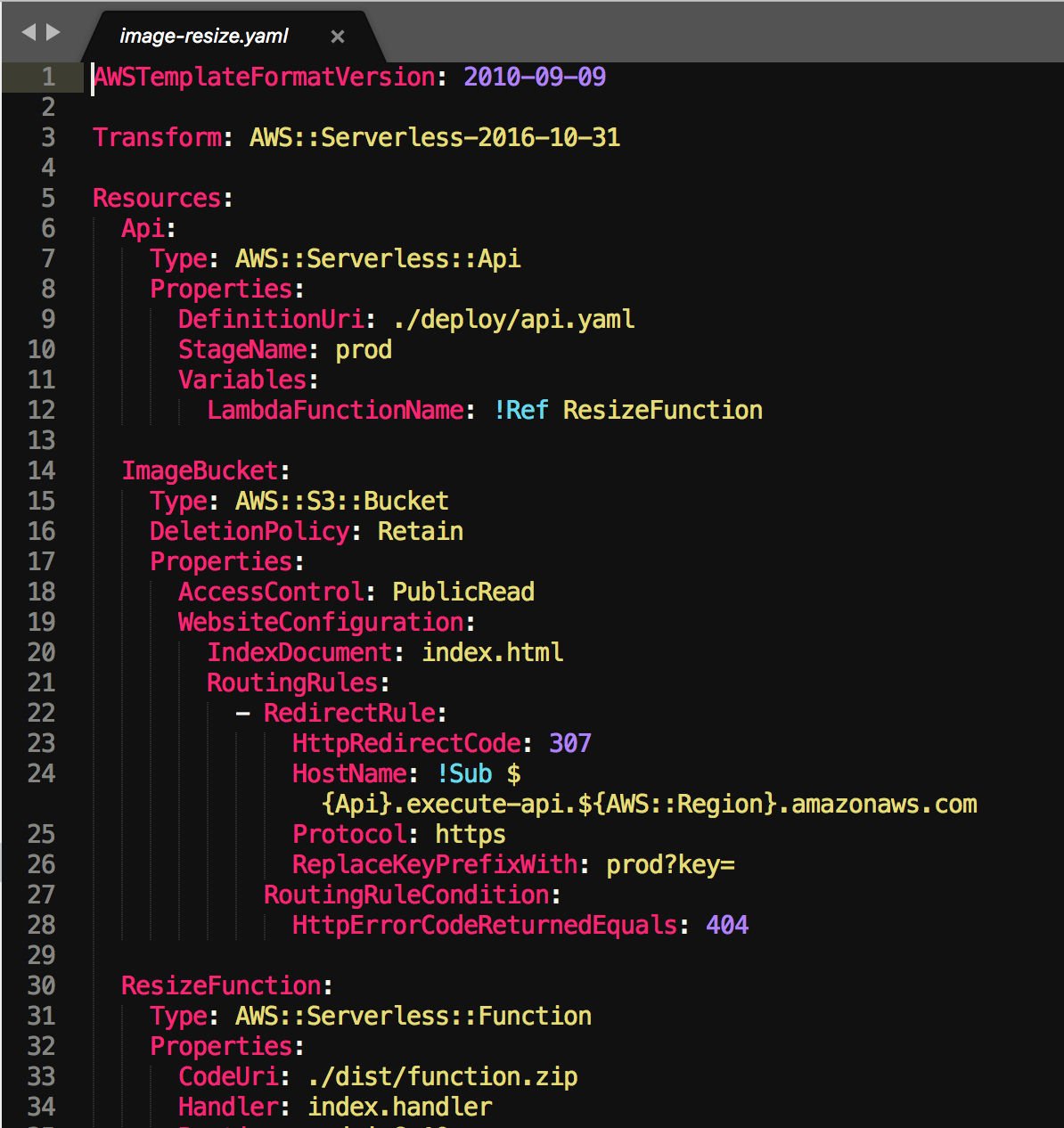Click the Retain value
The height and width of the screenshot is (1128, 1064).
421,531
